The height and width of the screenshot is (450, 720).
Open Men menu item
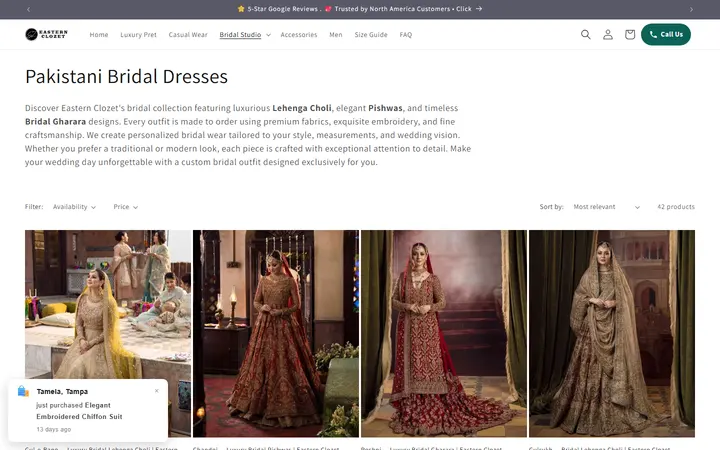click(336, 34)
